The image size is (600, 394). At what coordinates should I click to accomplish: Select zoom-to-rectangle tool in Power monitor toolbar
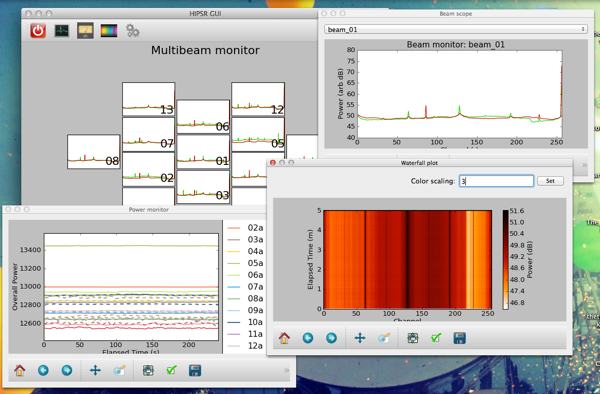[119, 370]
